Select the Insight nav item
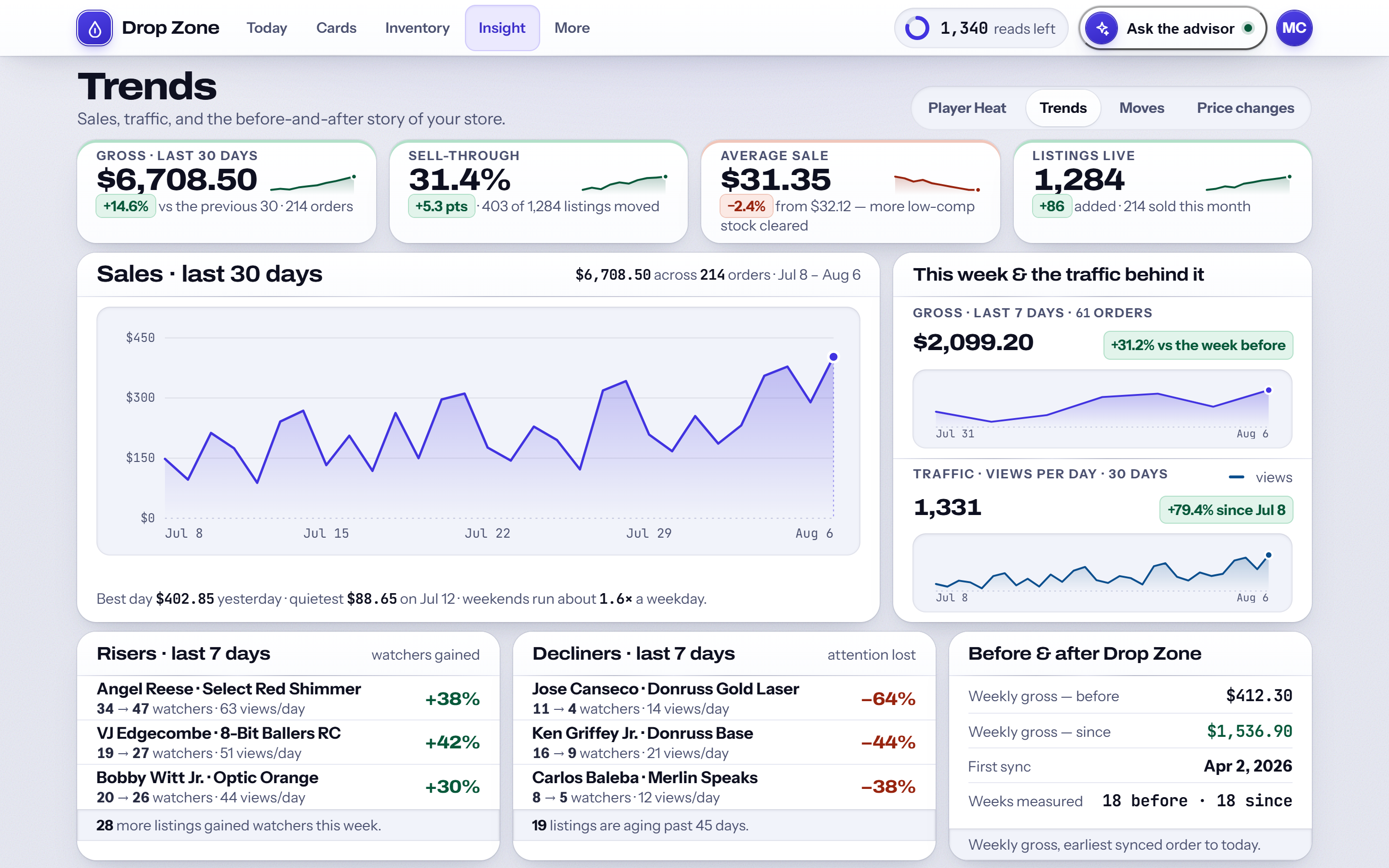This screenshot has width=1389, height=868. coord(502,28)
